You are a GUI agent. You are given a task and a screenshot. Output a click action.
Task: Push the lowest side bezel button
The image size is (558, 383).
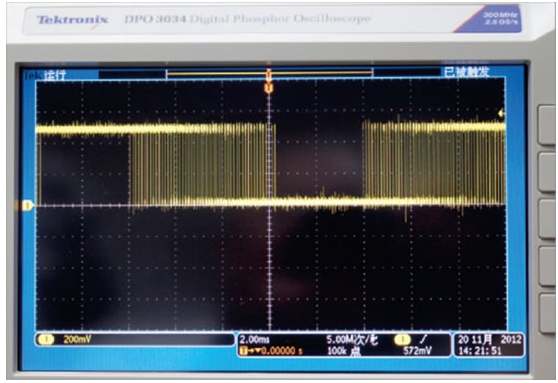(547, 313)
